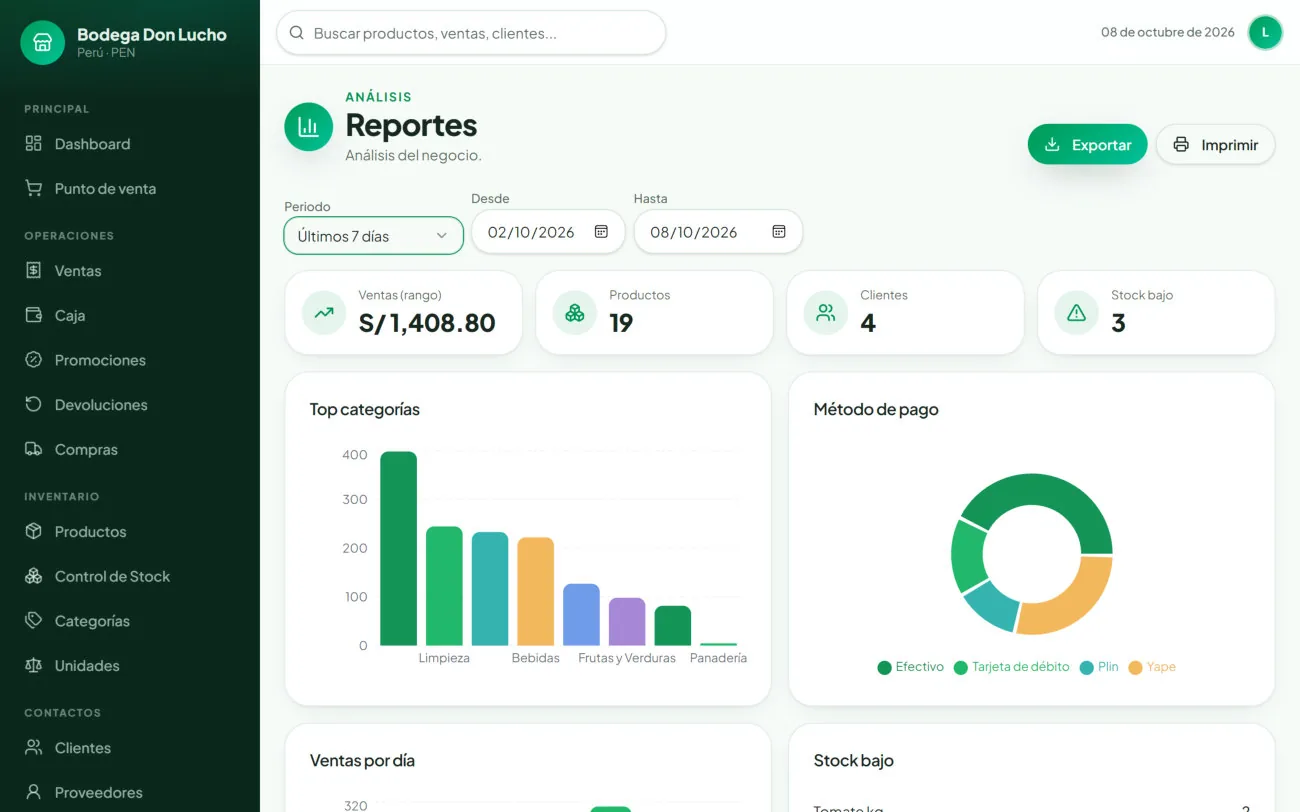Toggle Efectivo legend swatch
This screenshot has width=1300, height=812.
coord(884,667)
